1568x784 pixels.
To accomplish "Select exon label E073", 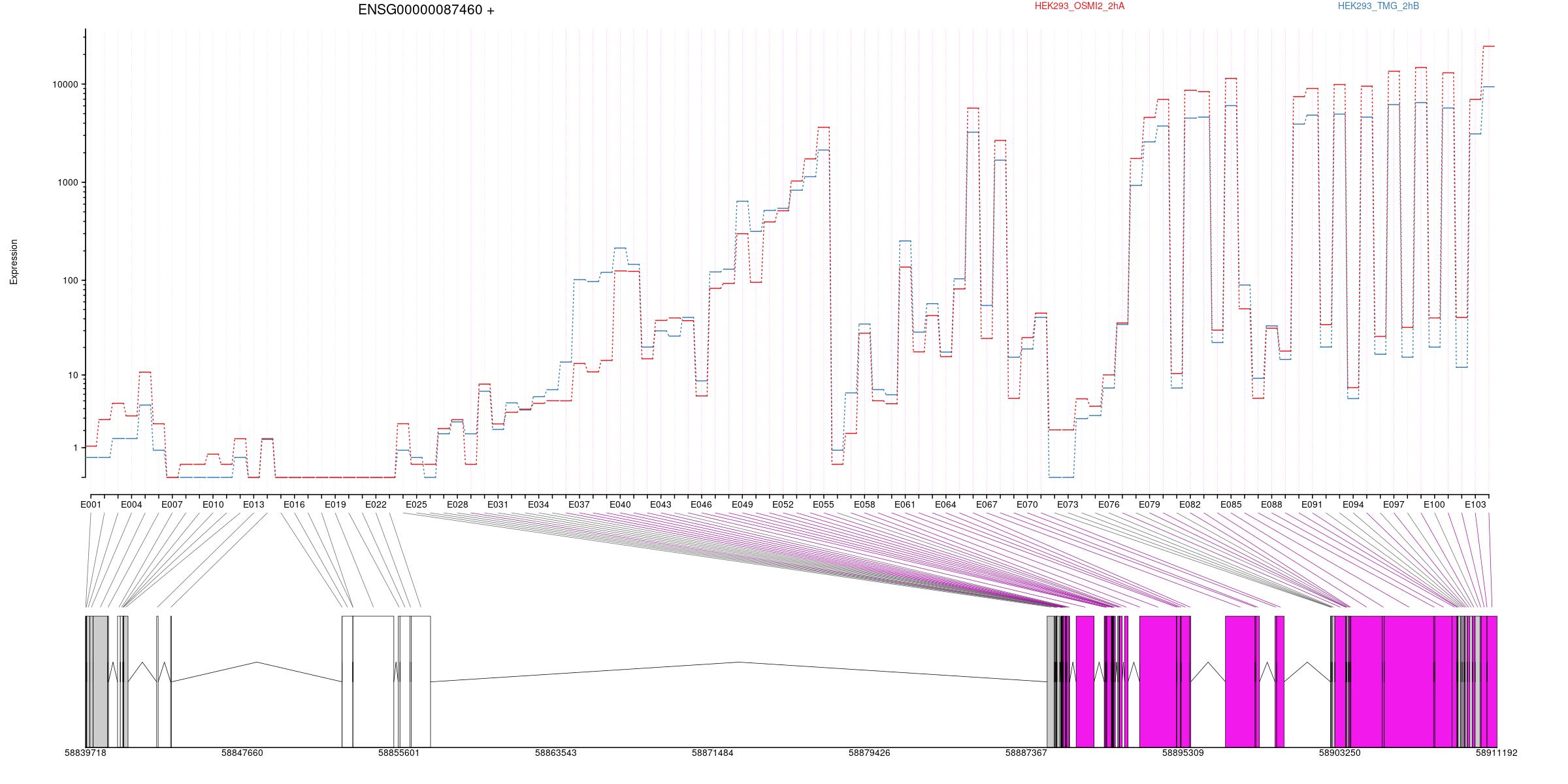I will click(x=1068, y=505).
